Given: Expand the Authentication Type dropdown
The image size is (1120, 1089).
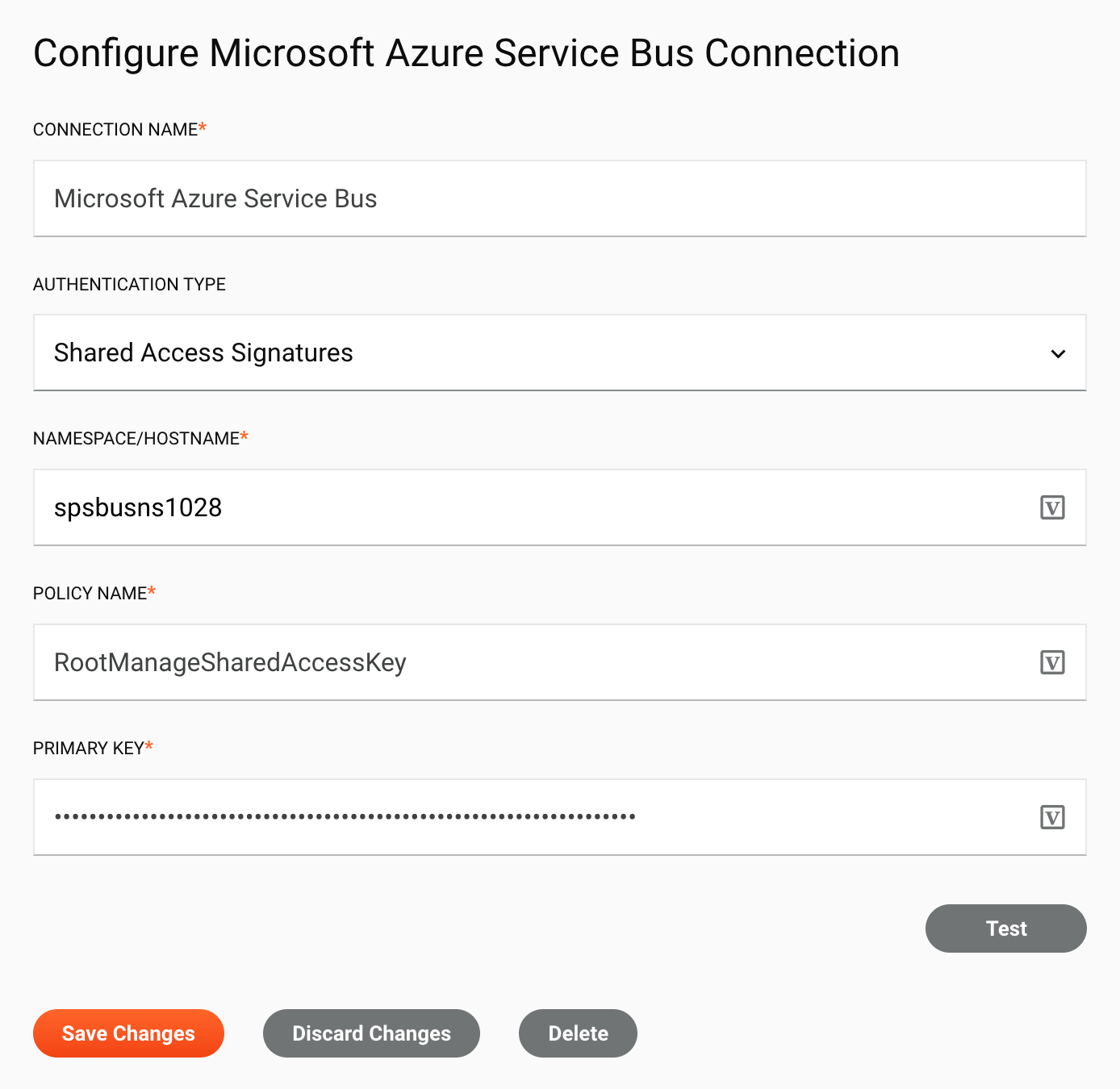Looking at the screenshot, I should coord(559,353).
